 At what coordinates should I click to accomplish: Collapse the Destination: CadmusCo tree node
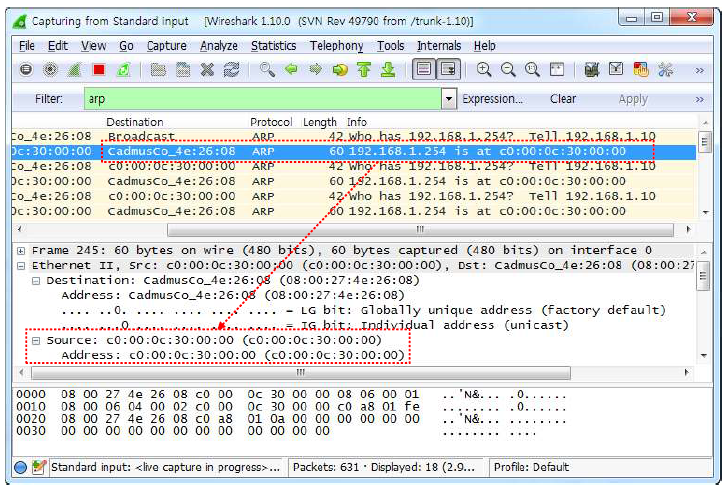click(x=36, y=281)
